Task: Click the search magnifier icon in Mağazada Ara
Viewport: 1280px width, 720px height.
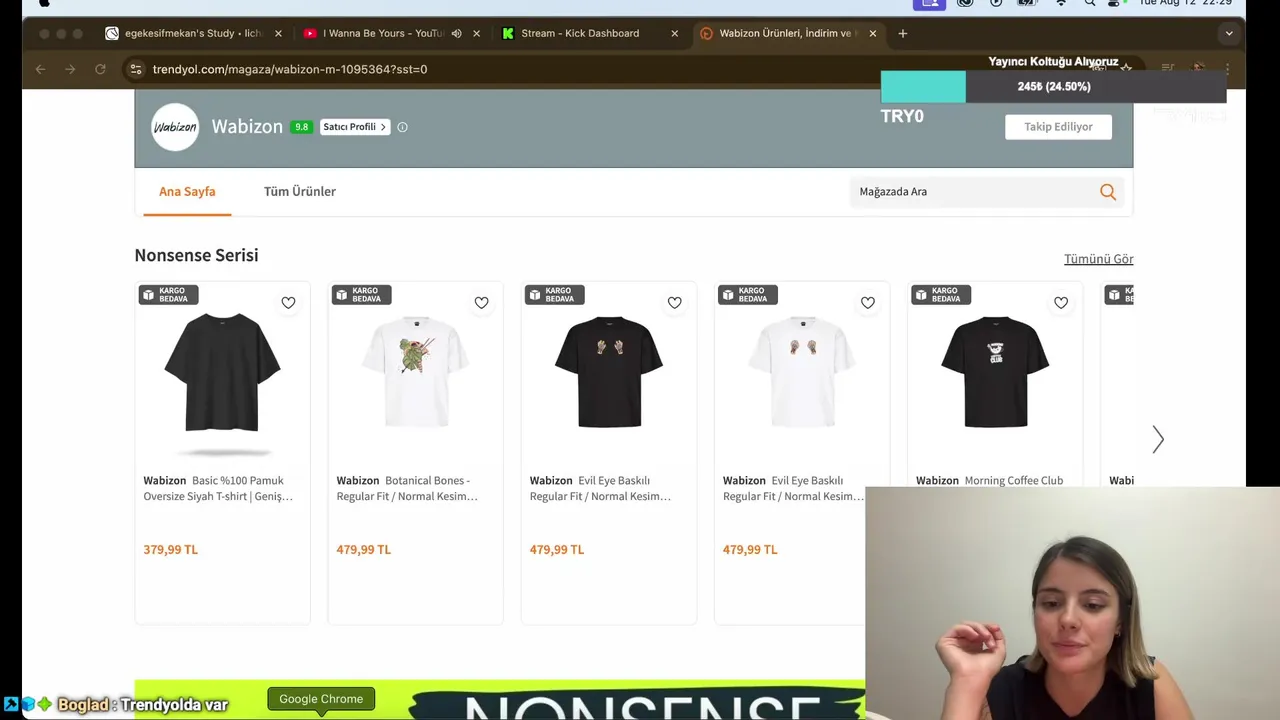Action: coord(1107,192)
